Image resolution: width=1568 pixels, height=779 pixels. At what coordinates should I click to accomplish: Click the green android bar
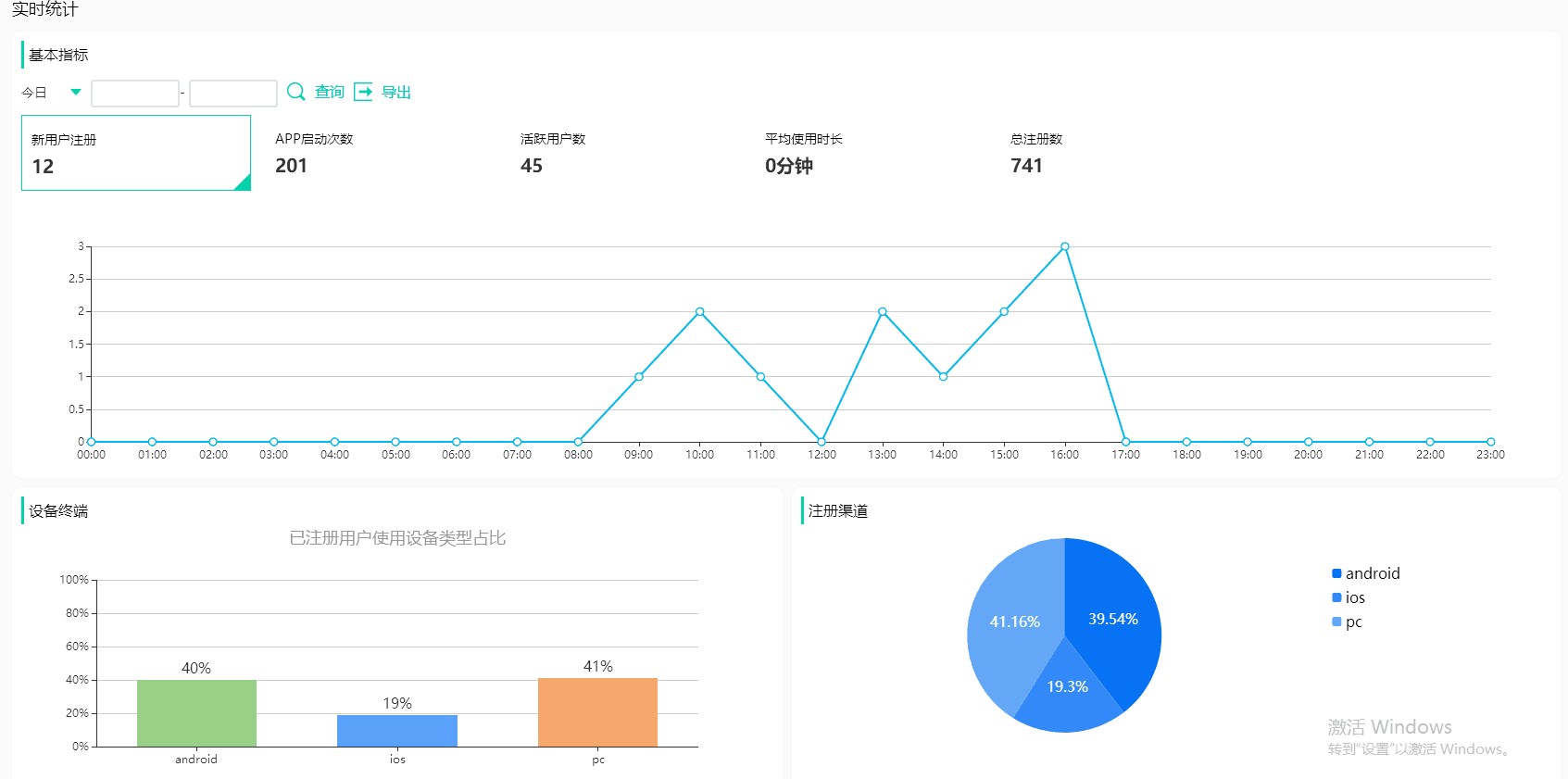196,713
